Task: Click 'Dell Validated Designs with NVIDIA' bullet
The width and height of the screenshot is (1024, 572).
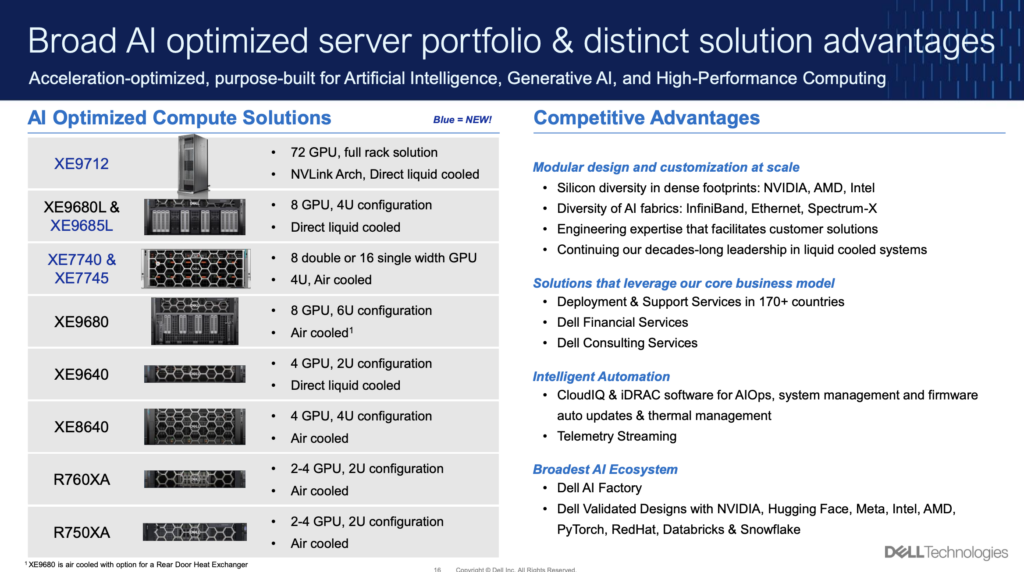Action: tap(756, 519)
